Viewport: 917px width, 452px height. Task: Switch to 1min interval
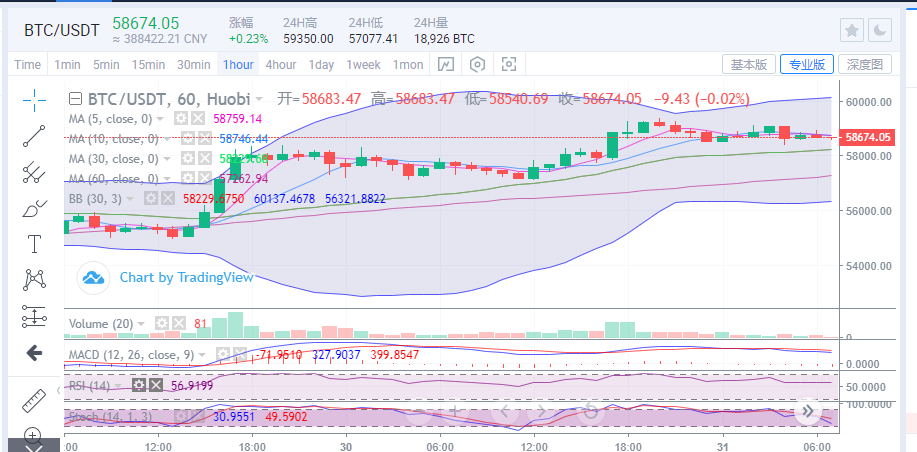pos(67,64)
